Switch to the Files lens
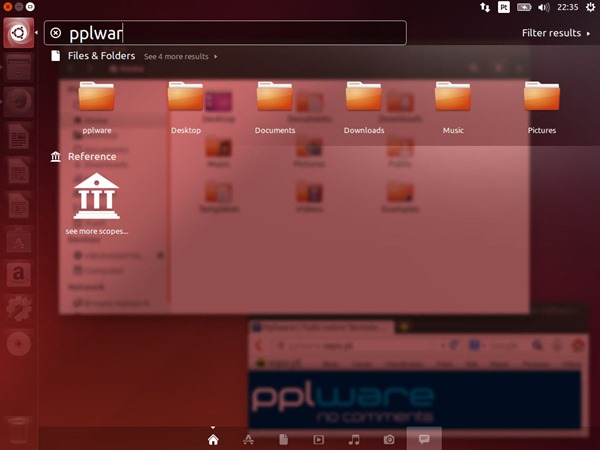Viewport: 600px width, 450px height. tap(284, 440)
